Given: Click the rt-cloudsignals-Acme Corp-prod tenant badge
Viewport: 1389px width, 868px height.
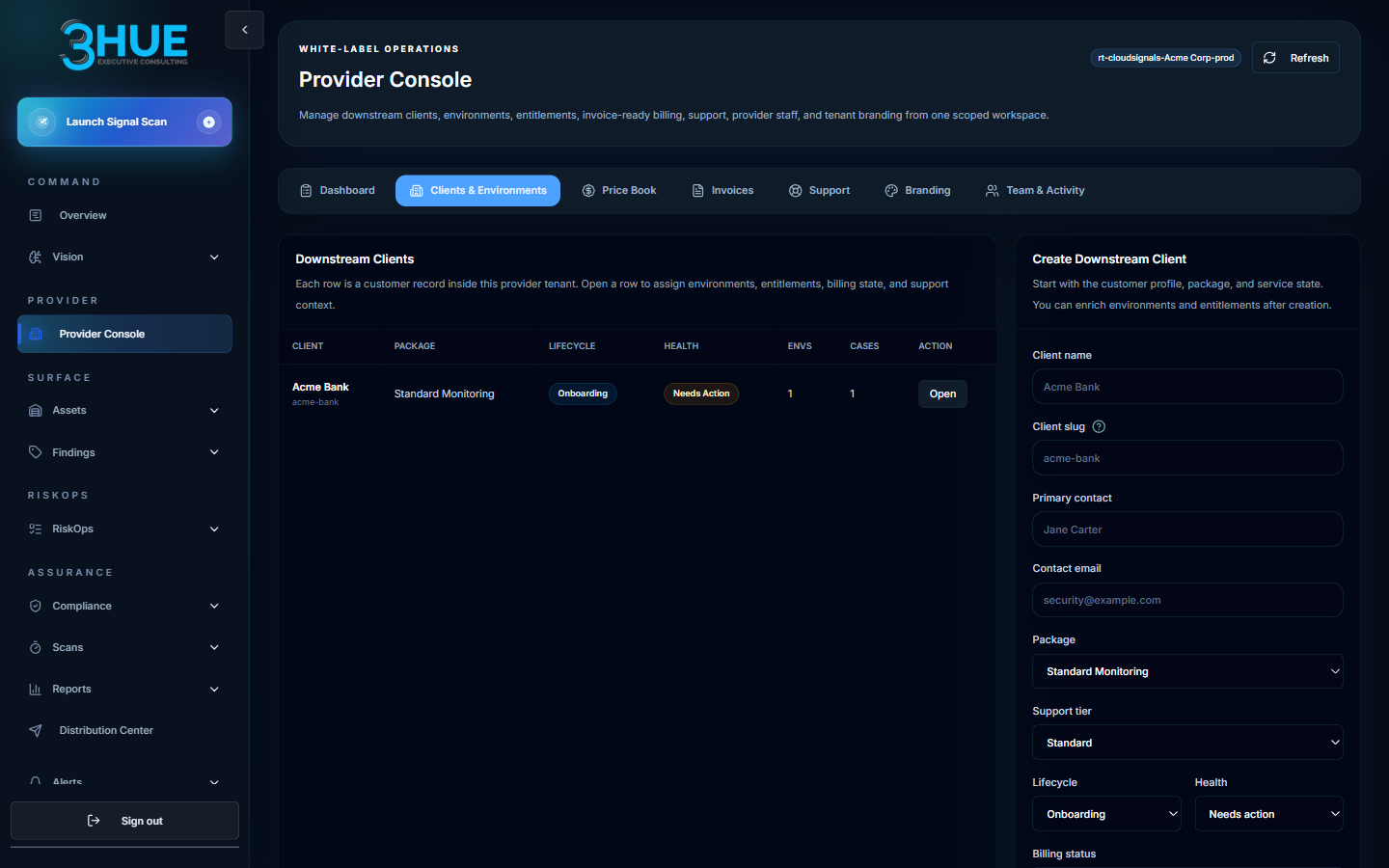Looking at the screenshot, I should coord(1166,58).
